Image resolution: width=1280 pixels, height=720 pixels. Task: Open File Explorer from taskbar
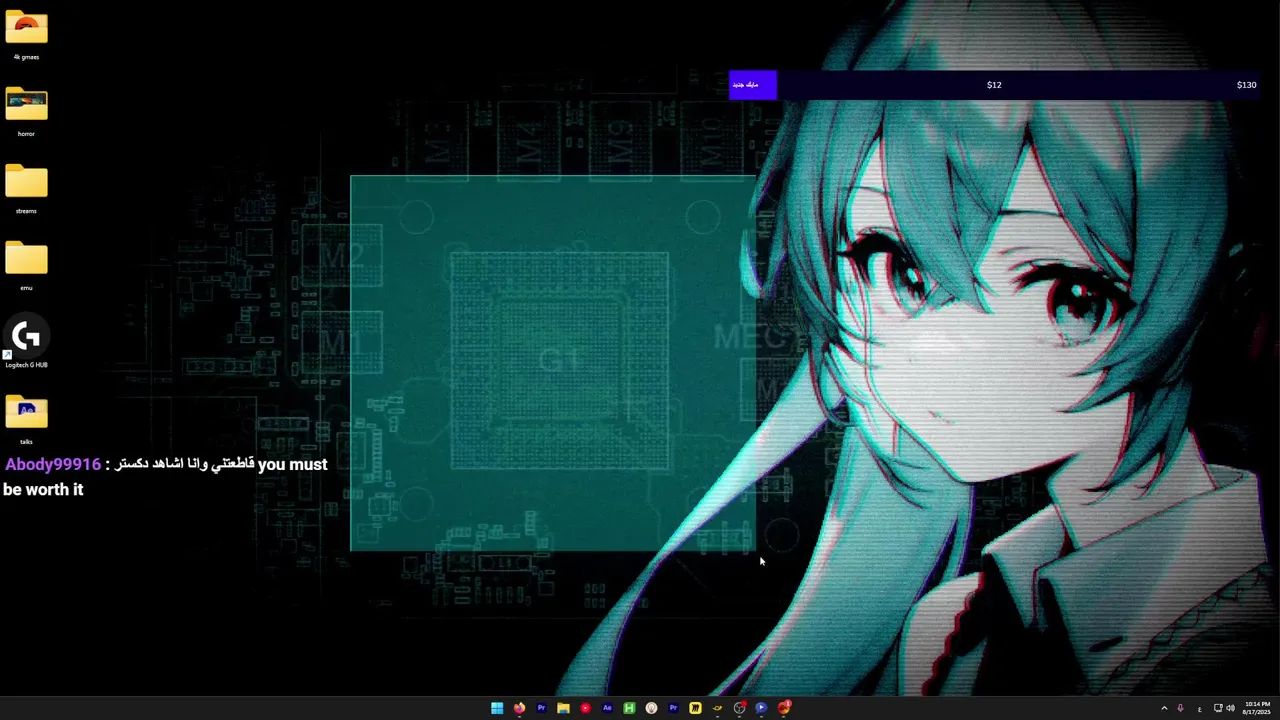pyautogui.click(x=563, y=708)
